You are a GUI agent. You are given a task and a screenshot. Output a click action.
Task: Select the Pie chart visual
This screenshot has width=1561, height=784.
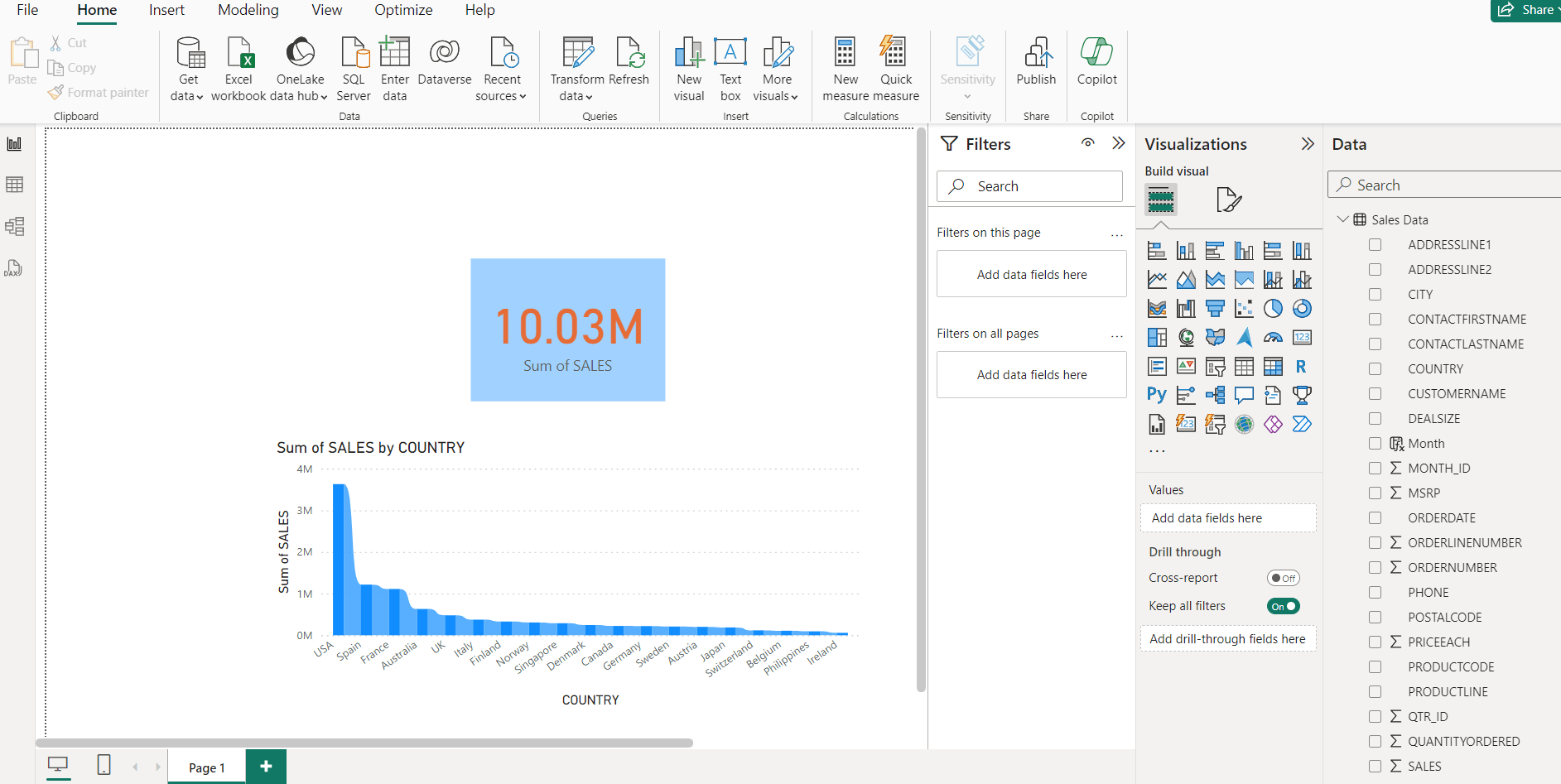(x=1273, y=308)
